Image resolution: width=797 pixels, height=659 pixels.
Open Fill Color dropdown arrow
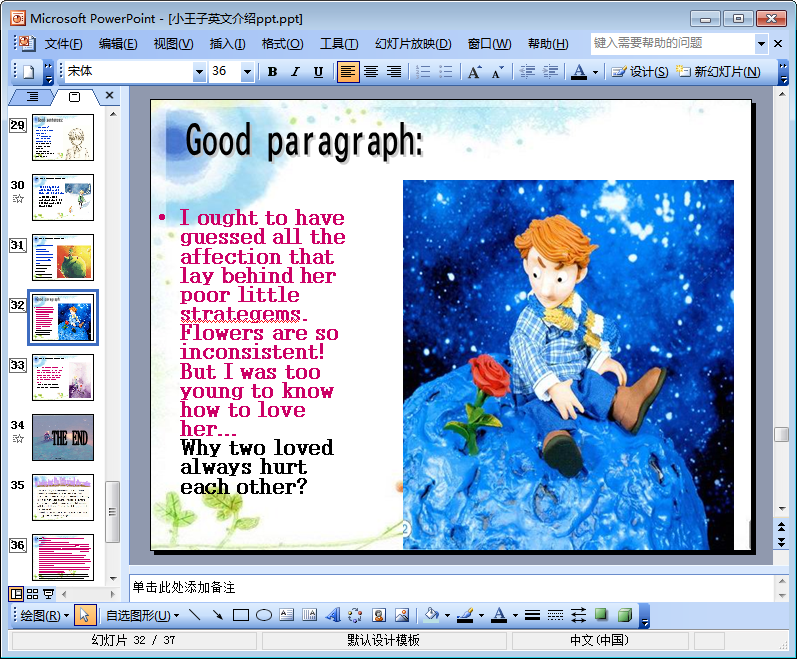pyautogui.click(x=447, y=616)
